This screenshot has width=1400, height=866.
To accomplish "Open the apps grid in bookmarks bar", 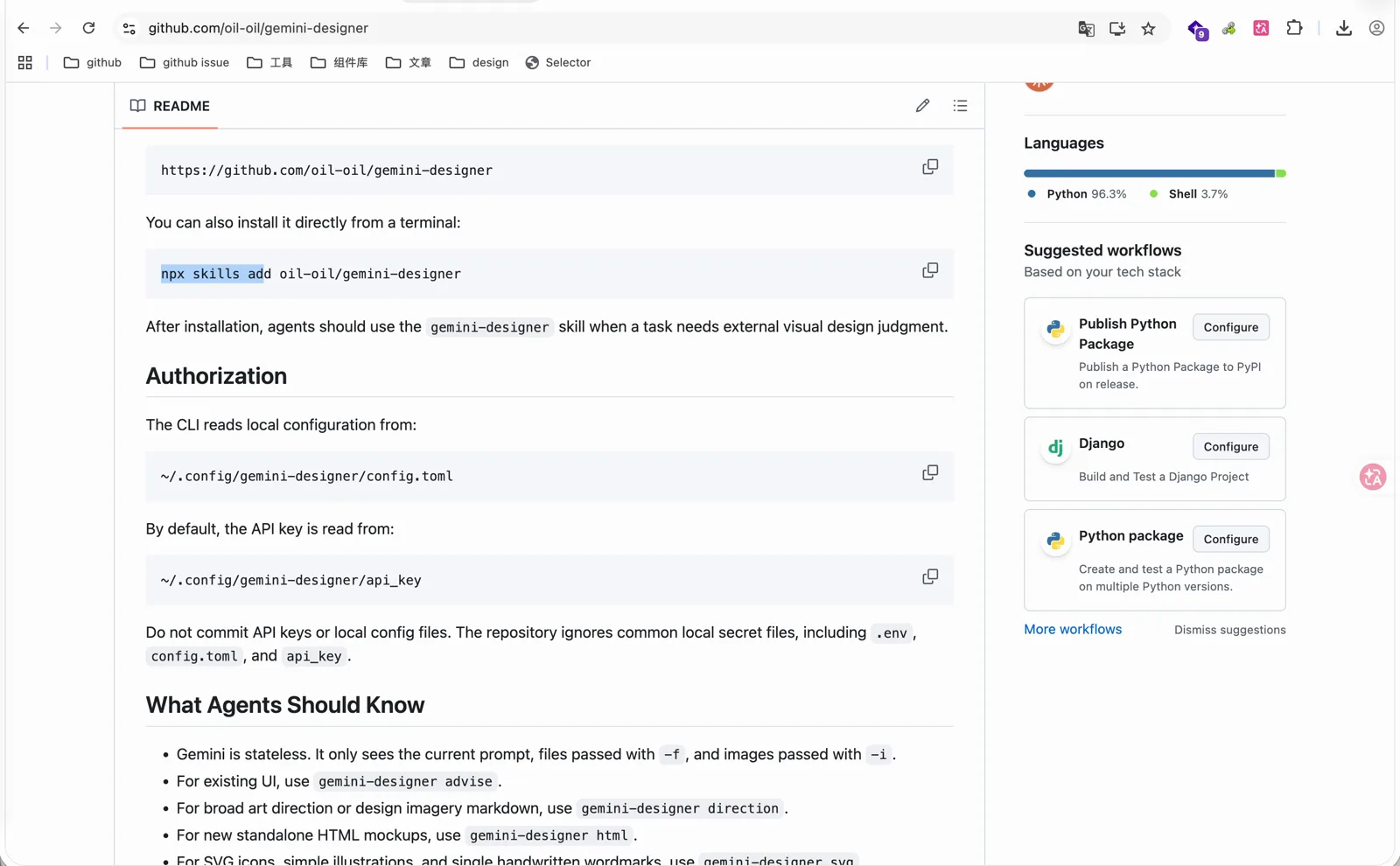I will pyautogui.click(x=25, y=62).
